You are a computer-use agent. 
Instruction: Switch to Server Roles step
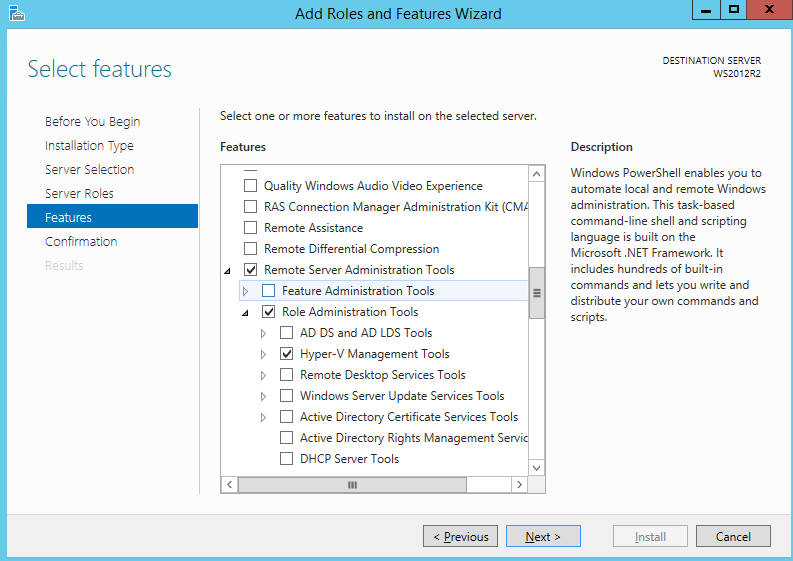click(79, 193)
